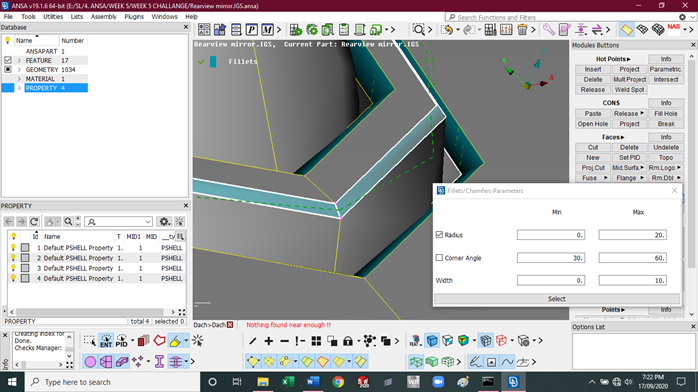Screen dimensions: 698x392
Task: Open the Release submenu arrow in CONS
Action: click(x=642, y=113)
